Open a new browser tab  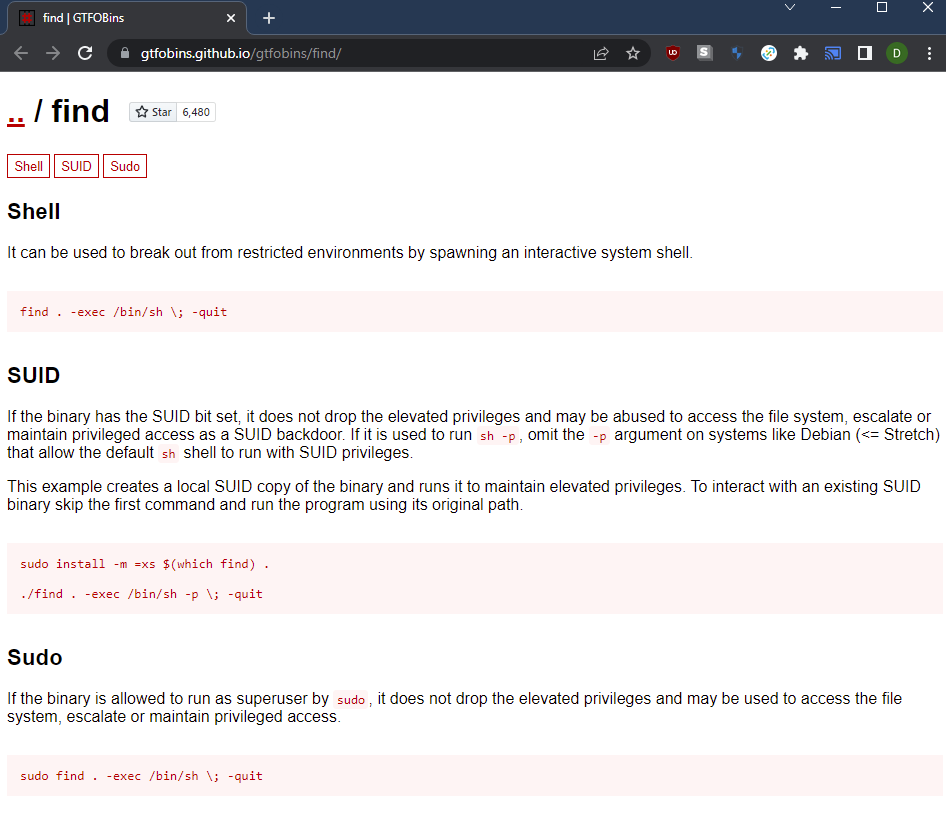(x=269, y=18)
